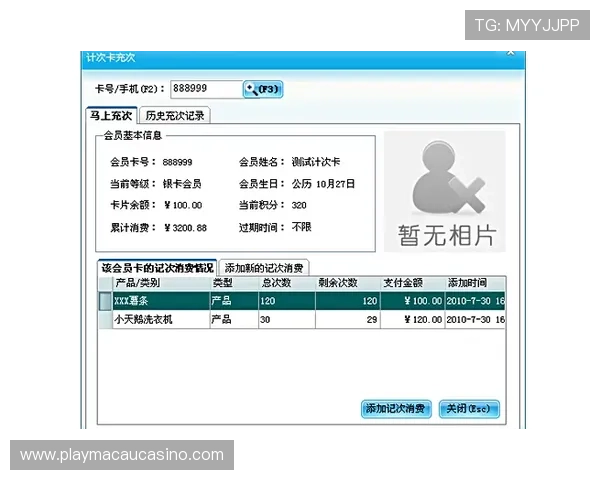
Task: Click the remaining count 29 cell
Action: [348, 319]
